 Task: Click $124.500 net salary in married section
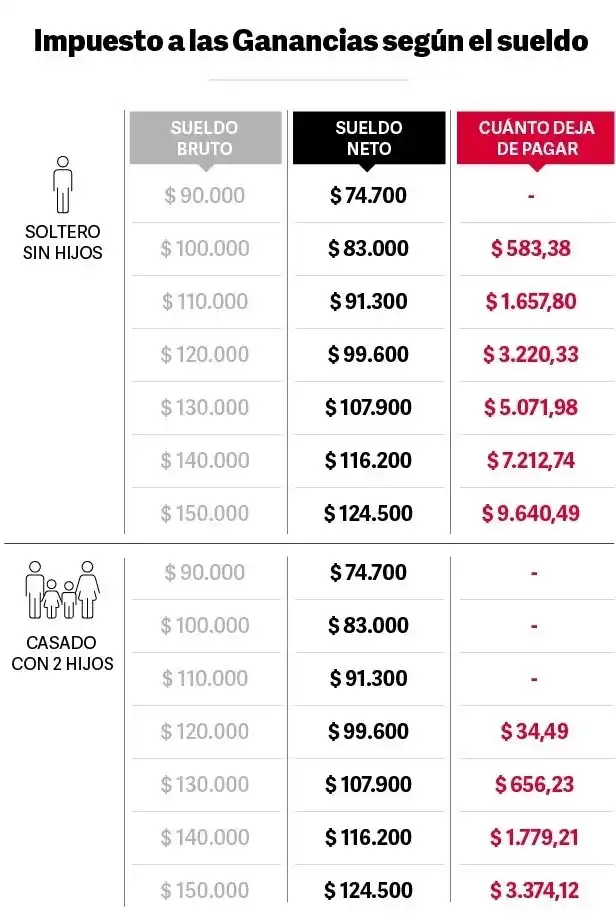pyautogui.click(x=368, y=890)
